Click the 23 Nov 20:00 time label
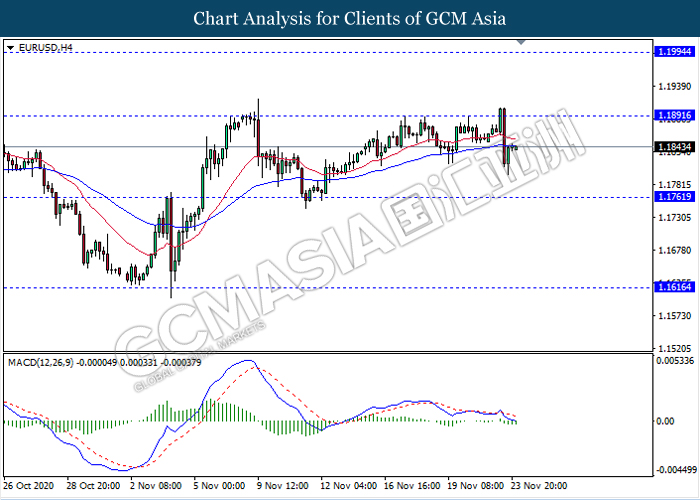 539,485
